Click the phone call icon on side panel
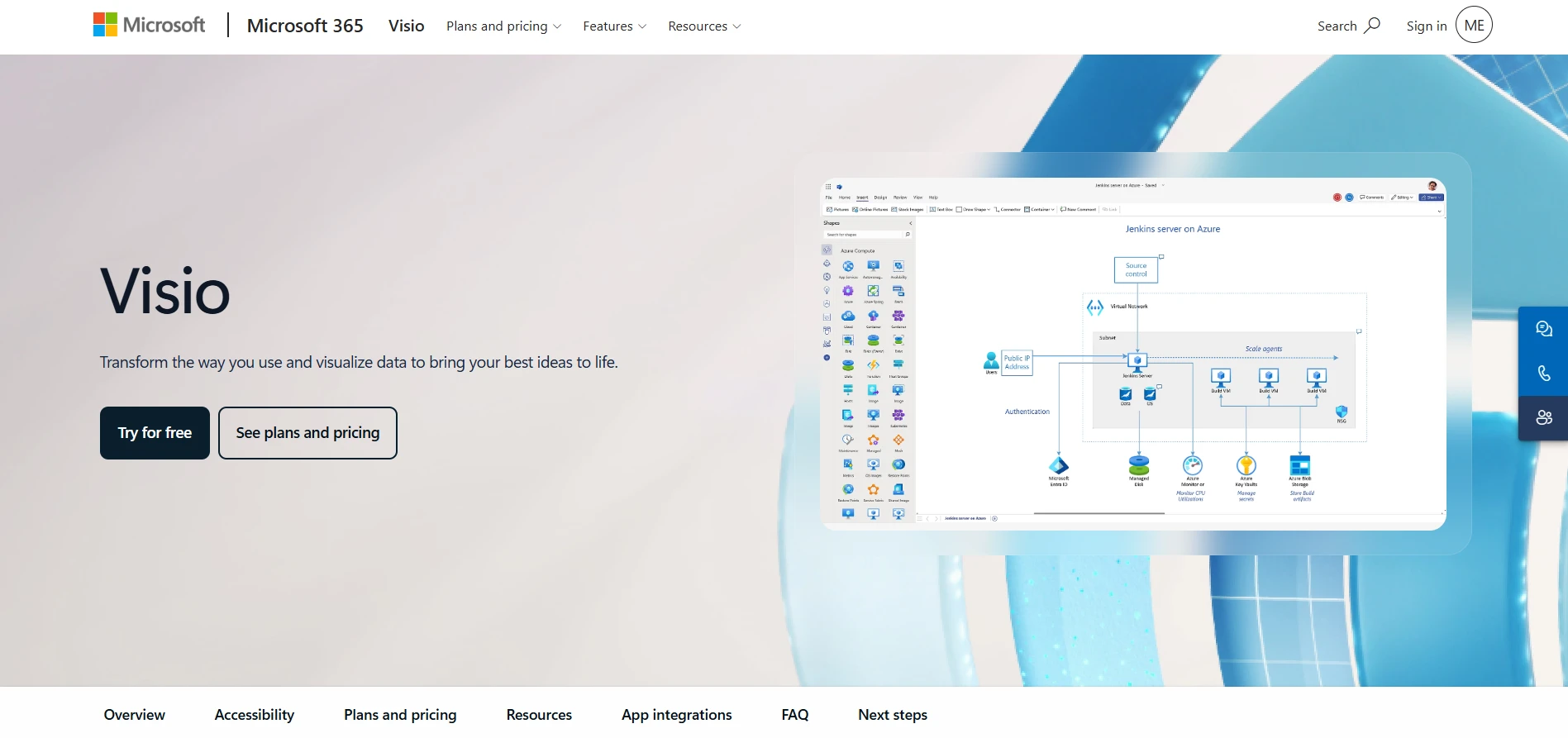This screenshot has height=738, width=1568. pos(1543,374)
